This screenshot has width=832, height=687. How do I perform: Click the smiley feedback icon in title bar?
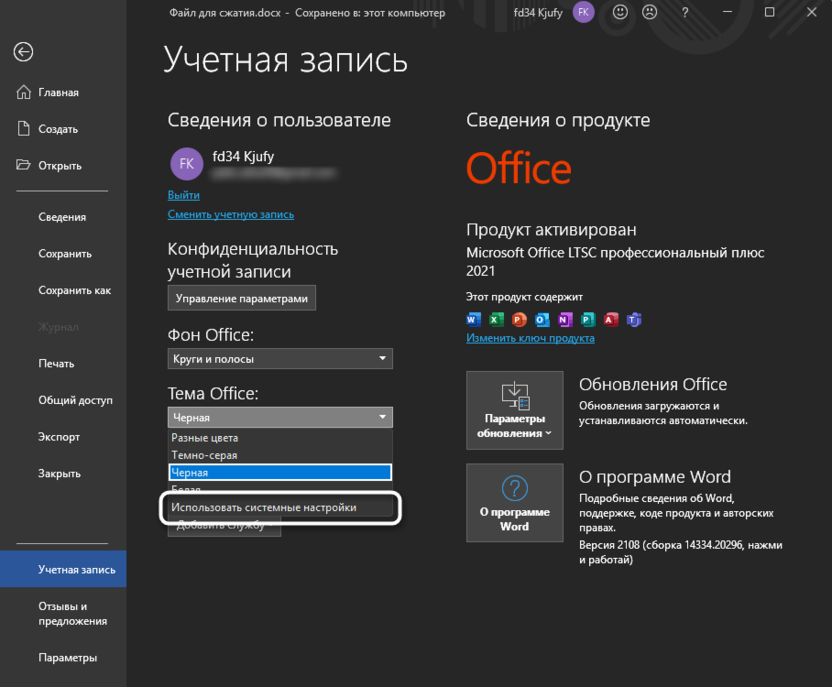coord(619,13)
